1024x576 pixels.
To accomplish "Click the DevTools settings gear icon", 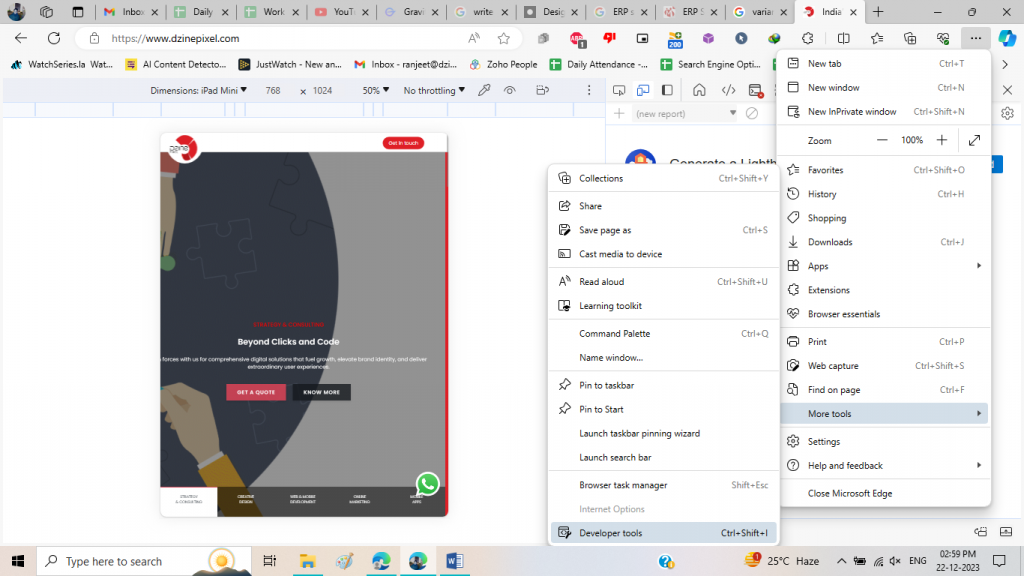I will tap(1007, 114).
